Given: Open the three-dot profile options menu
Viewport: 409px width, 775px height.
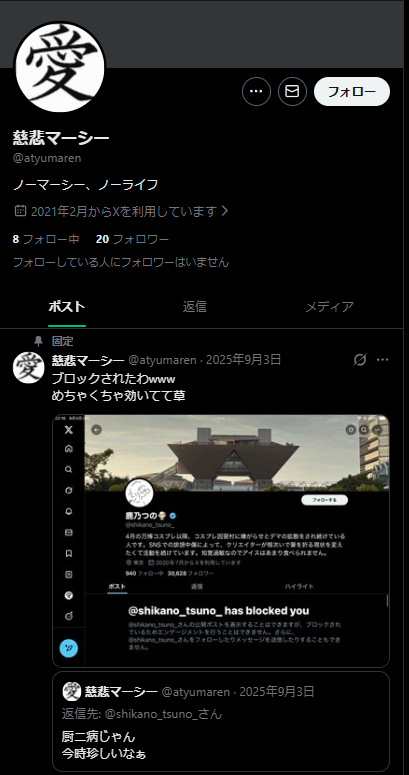Looking at the screenshot, I should [x=256, y=91].
